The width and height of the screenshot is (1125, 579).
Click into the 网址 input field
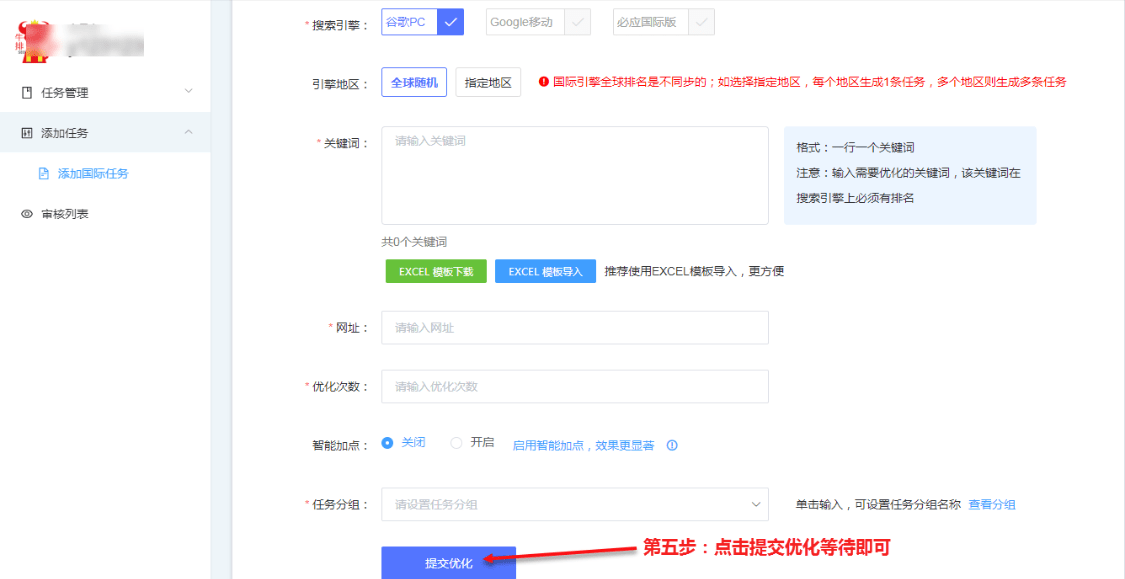pos(574,328)
